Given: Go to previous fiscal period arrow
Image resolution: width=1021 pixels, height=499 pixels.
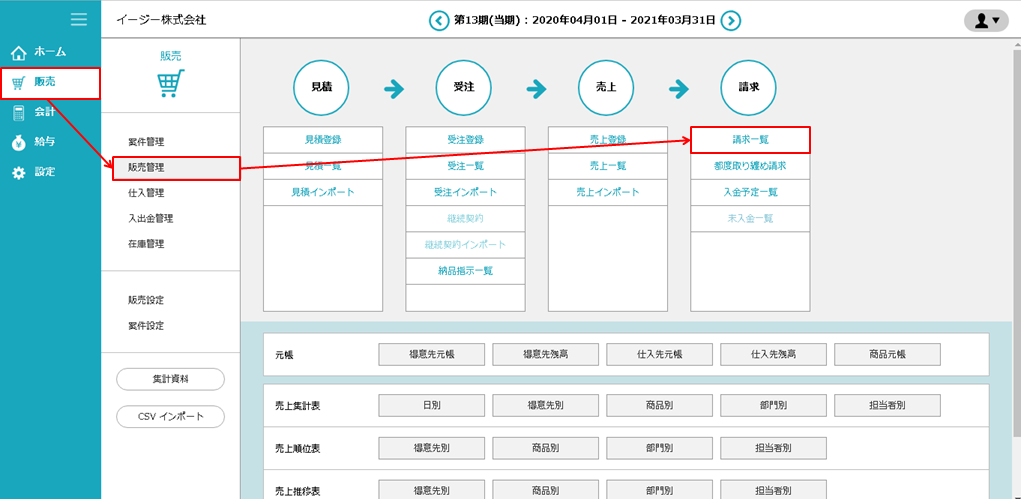Looking at the screenshot, I should 439,20.
